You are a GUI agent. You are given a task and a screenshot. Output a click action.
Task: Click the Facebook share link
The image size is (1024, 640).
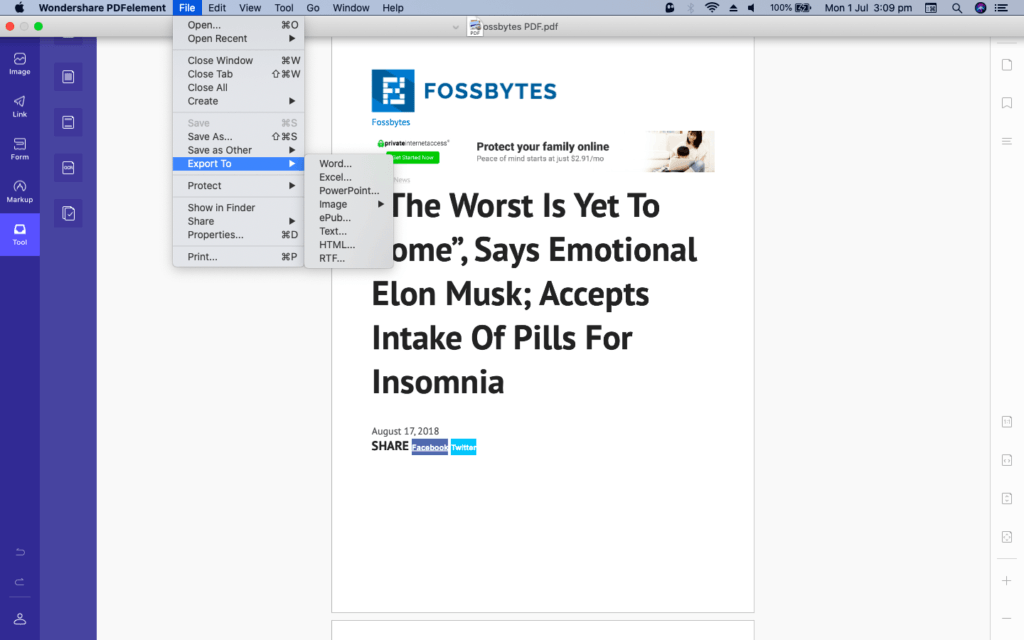(430, 447)
